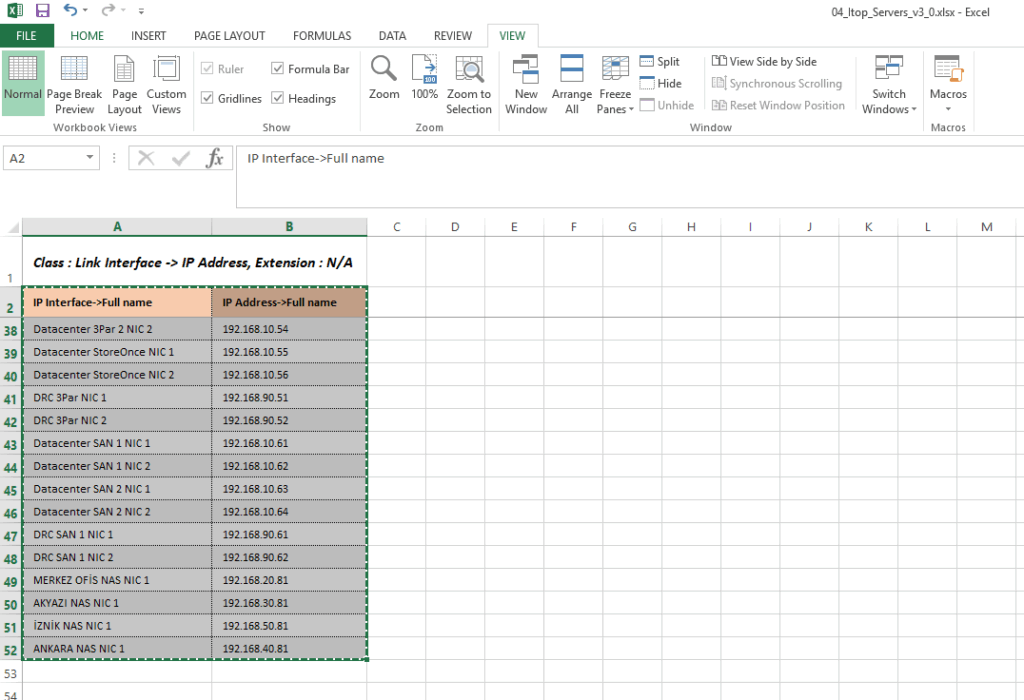Image resolution: width=1024 pixels, height=700 pixels.
Task: Set zoom to 100%
Action: coord(425,70)
